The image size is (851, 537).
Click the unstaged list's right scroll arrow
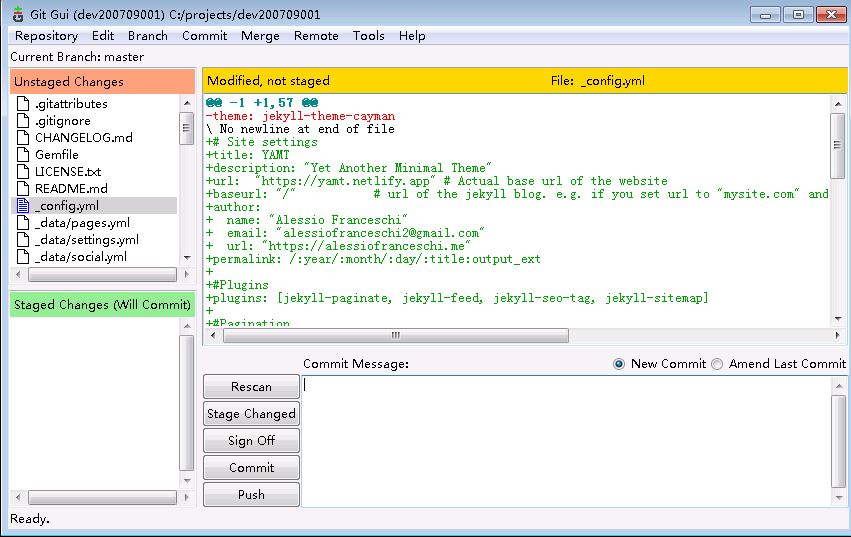(187, 275)
